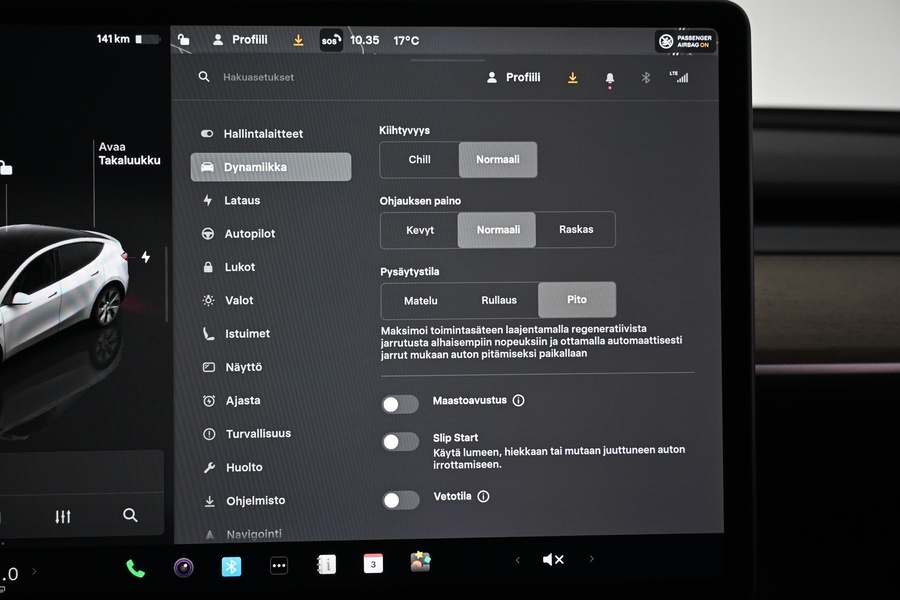Tap the SOS emergency icon
The height and width of the screenshot is (600, 900).
330,41
